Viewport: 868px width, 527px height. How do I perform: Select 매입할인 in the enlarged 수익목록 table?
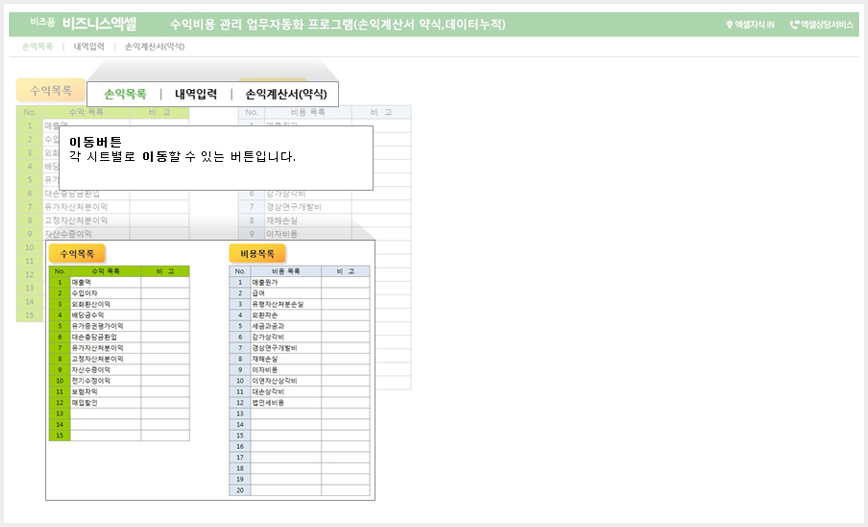click(105, 402)
